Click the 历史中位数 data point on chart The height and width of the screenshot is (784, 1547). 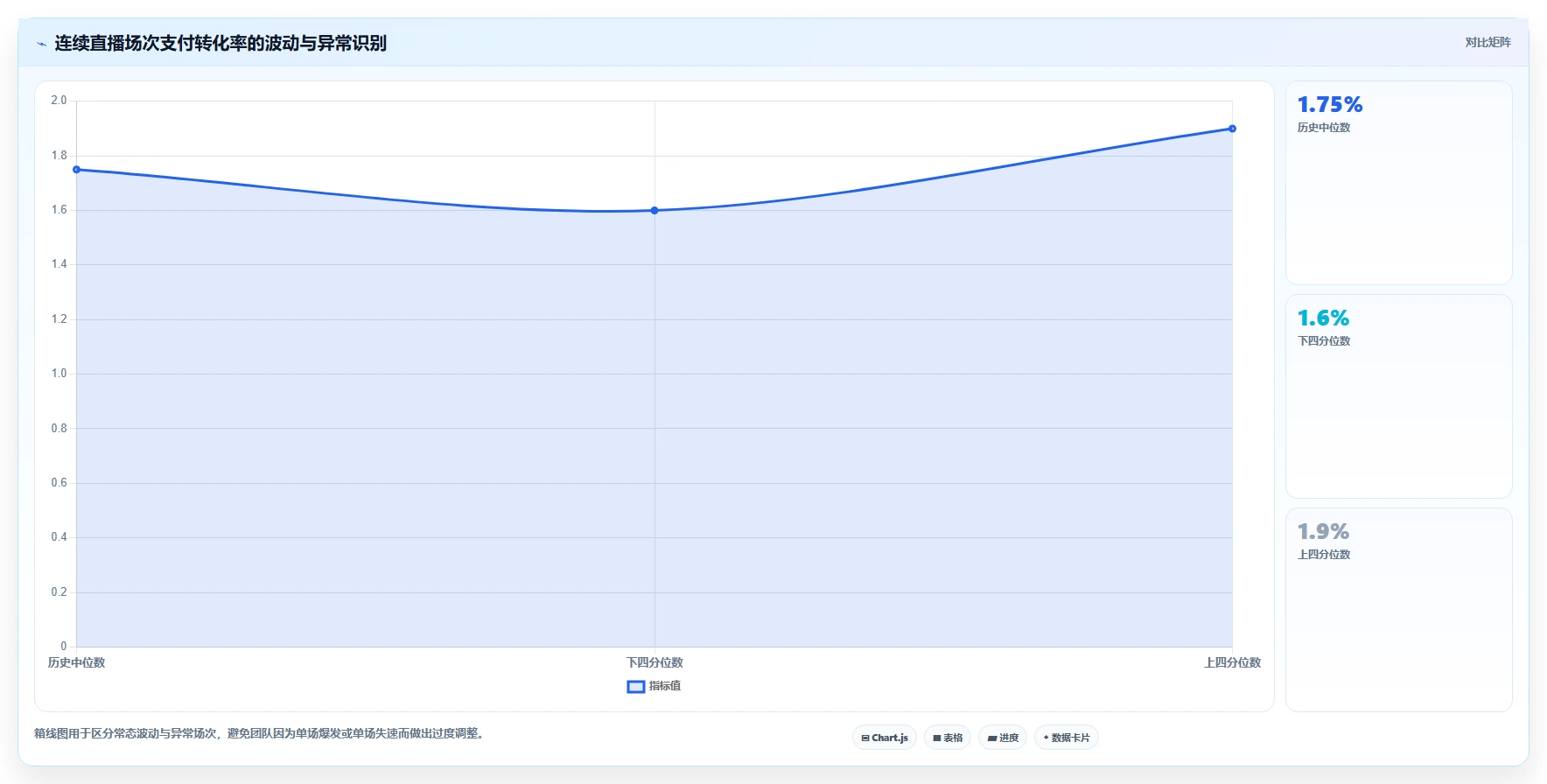(x=77, y=170)
